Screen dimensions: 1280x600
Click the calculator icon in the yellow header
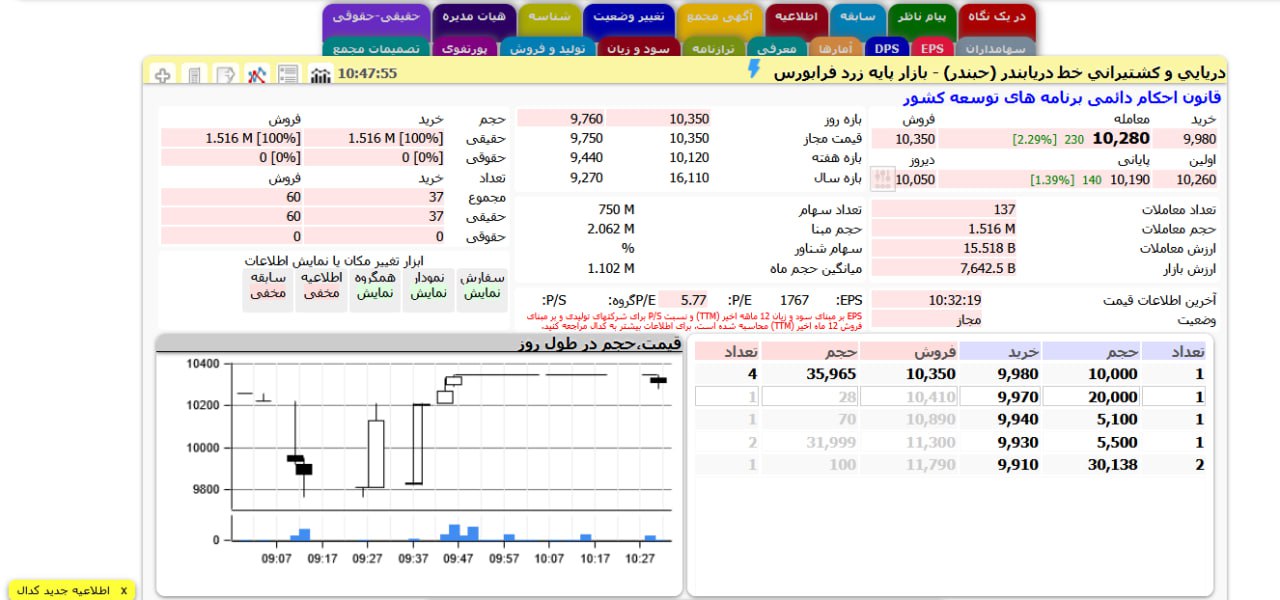tap(194, 74)
